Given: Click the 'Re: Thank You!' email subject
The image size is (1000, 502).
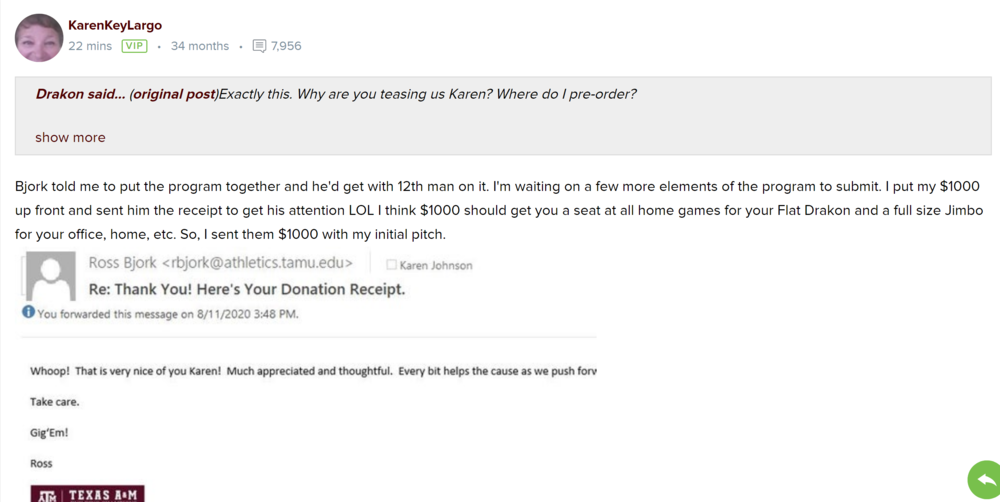Looking at the screenshot, I should [246, 289].
